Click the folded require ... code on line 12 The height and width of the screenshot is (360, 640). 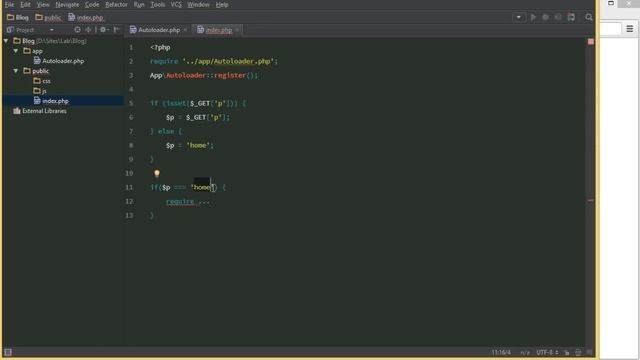coord(188,201)
